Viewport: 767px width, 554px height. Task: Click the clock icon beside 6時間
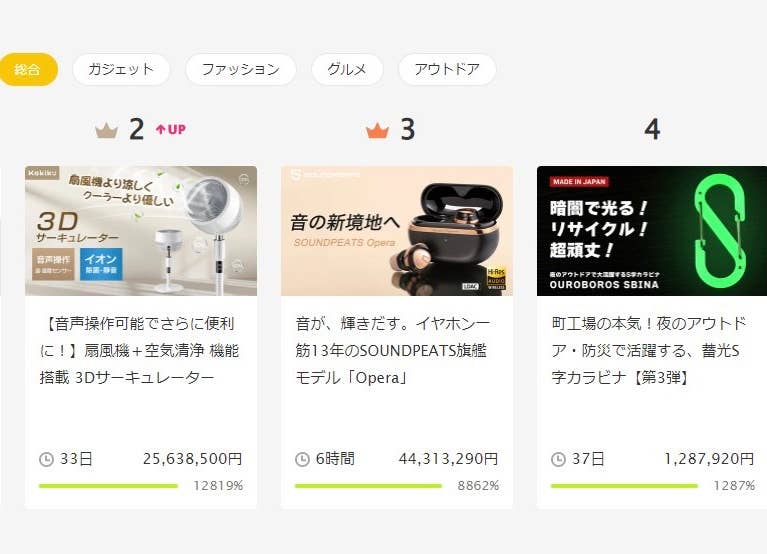click(x=302, y=459)
